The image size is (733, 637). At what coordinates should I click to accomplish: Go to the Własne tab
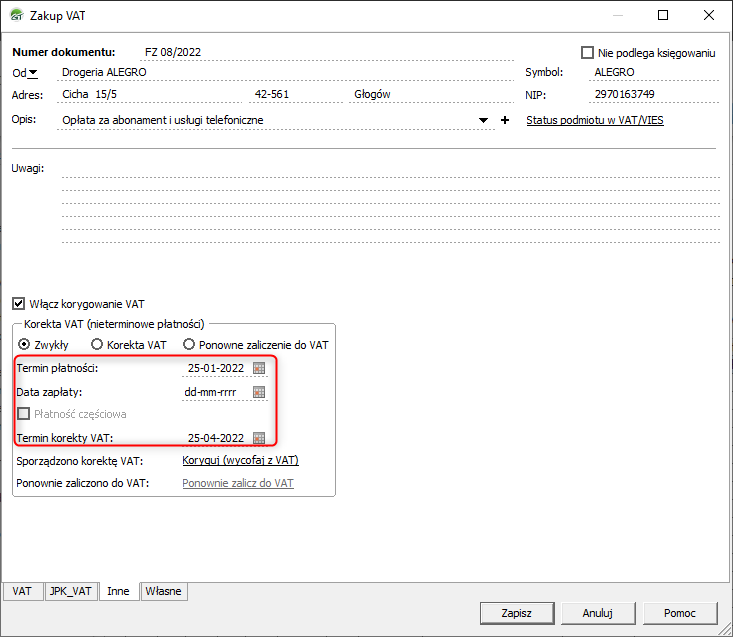164,591
